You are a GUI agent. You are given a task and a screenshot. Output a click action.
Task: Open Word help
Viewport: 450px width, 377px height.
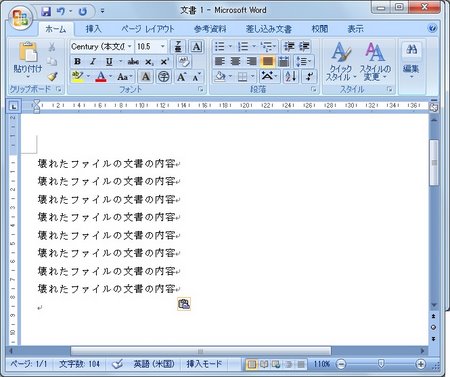coord(432,28)
